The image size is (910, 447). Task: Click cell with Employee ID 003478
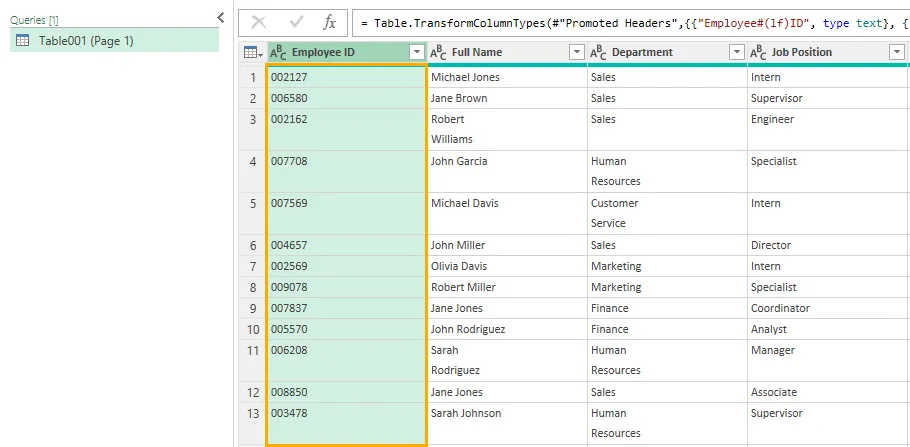[x=347, y=424]
